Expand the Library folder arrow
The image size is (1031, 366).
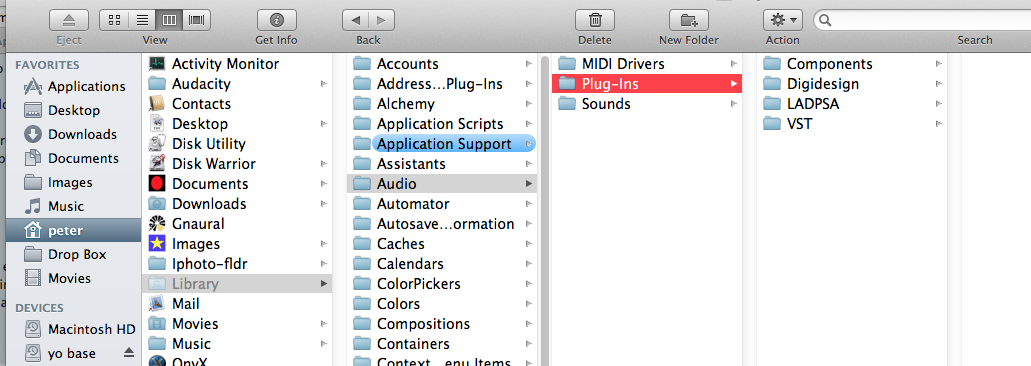click(x=324, y=284)
